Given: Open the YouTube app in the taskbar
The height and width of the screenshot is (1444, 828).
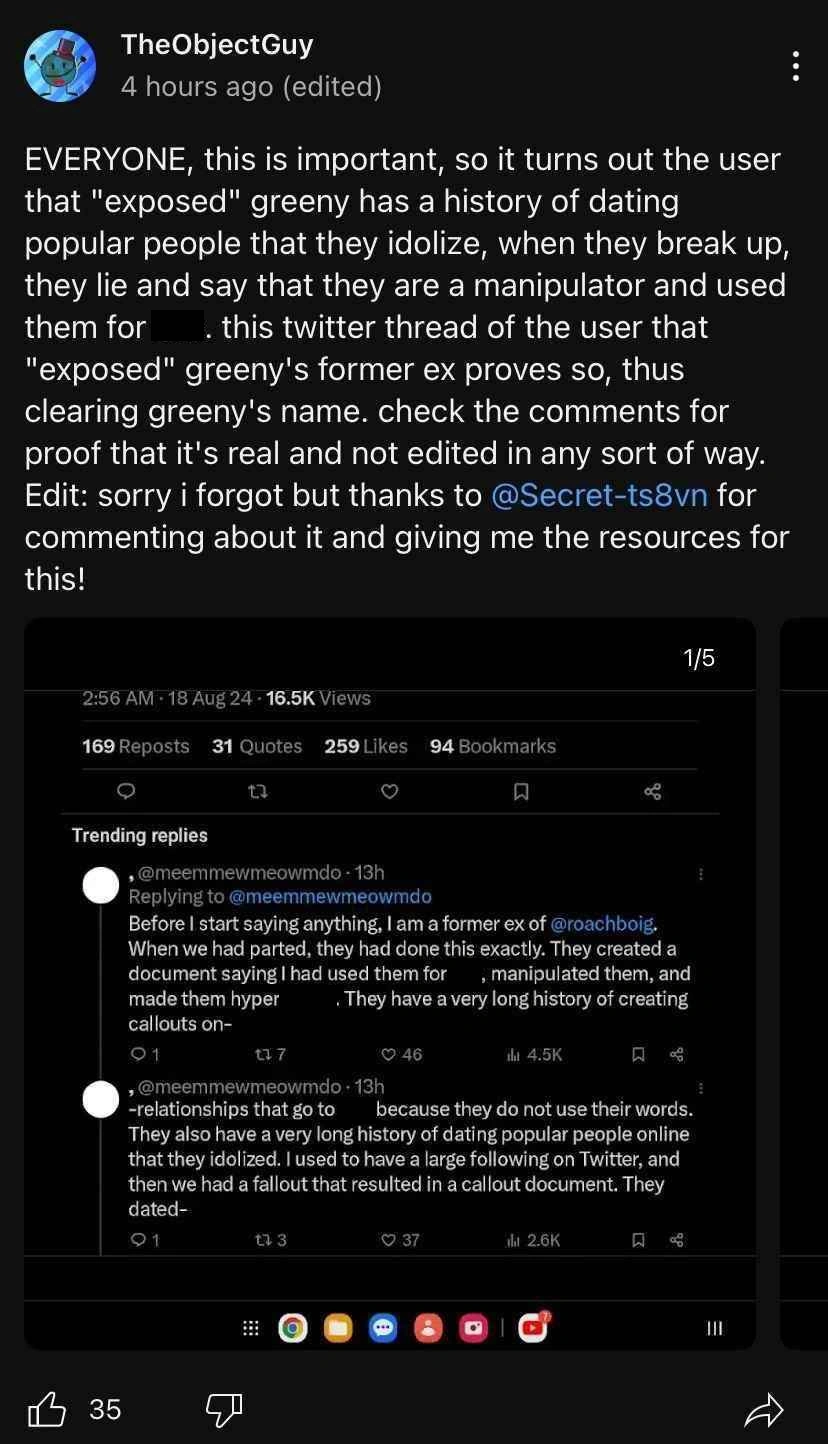Looking at the screenshot, I should pyautogui.click(x=533, y=1328).
